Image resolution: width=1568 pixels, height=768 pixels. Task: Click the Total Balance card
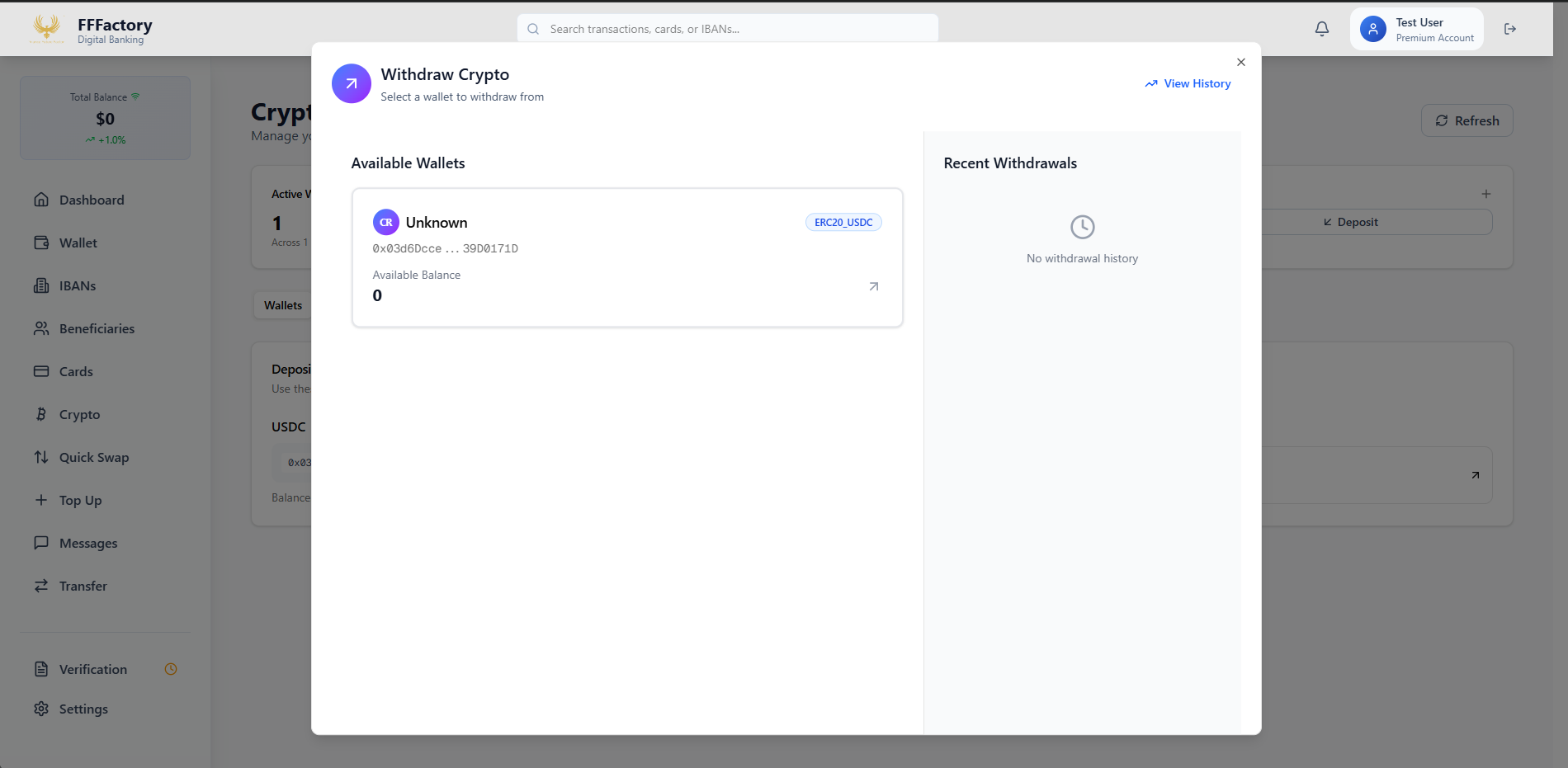click(105, 118)
